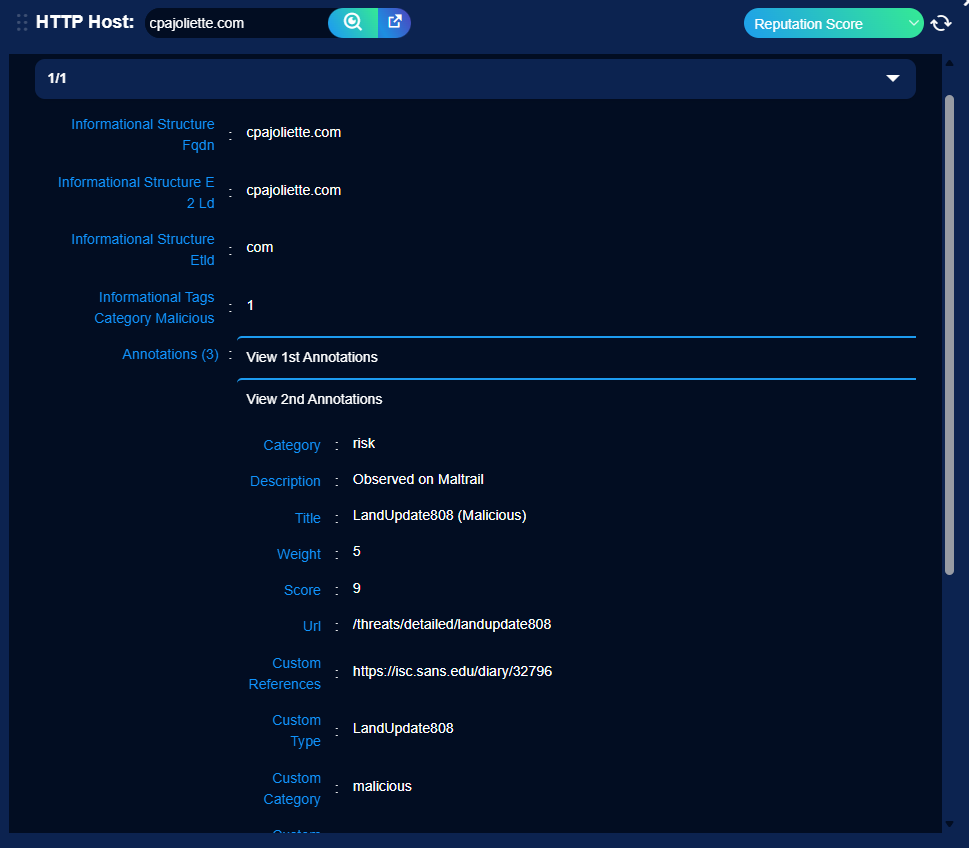Click the HTTP Host input field
This screenshot has height=848, width=969.
pyautogui.click(x=237, y=23)
